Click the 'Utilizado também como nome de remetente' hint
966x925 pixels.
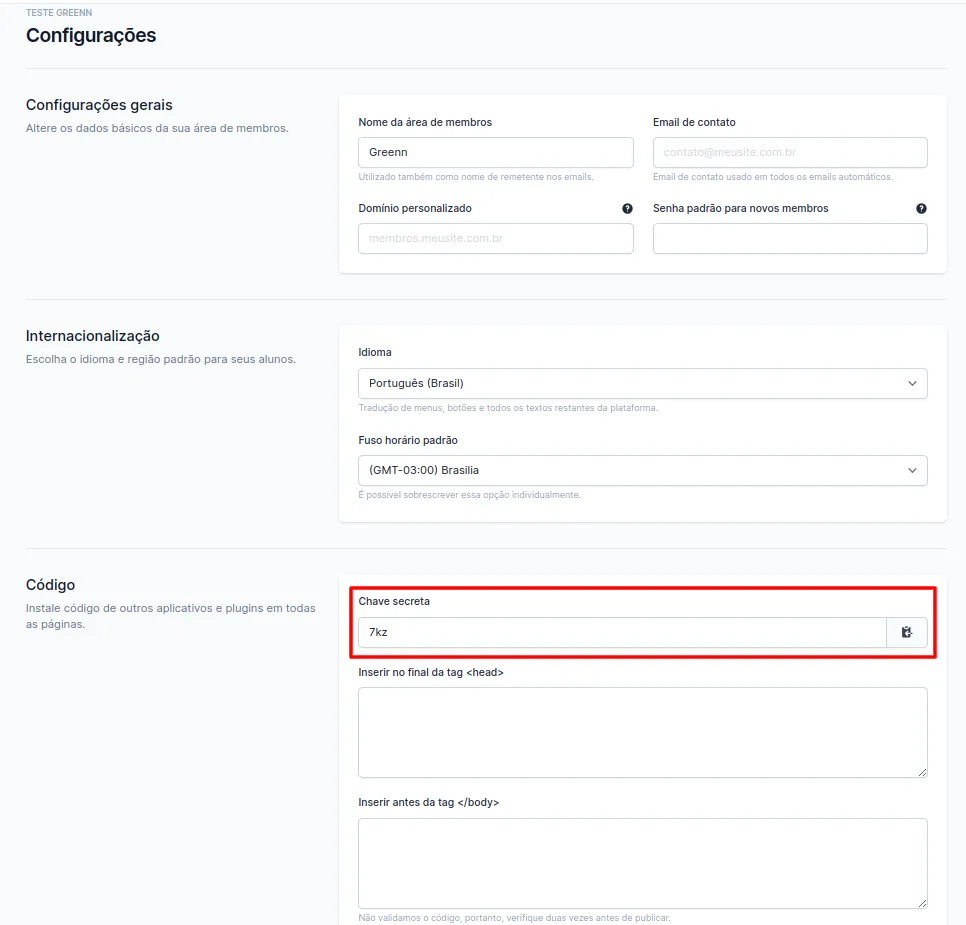(x=476, y=177)
